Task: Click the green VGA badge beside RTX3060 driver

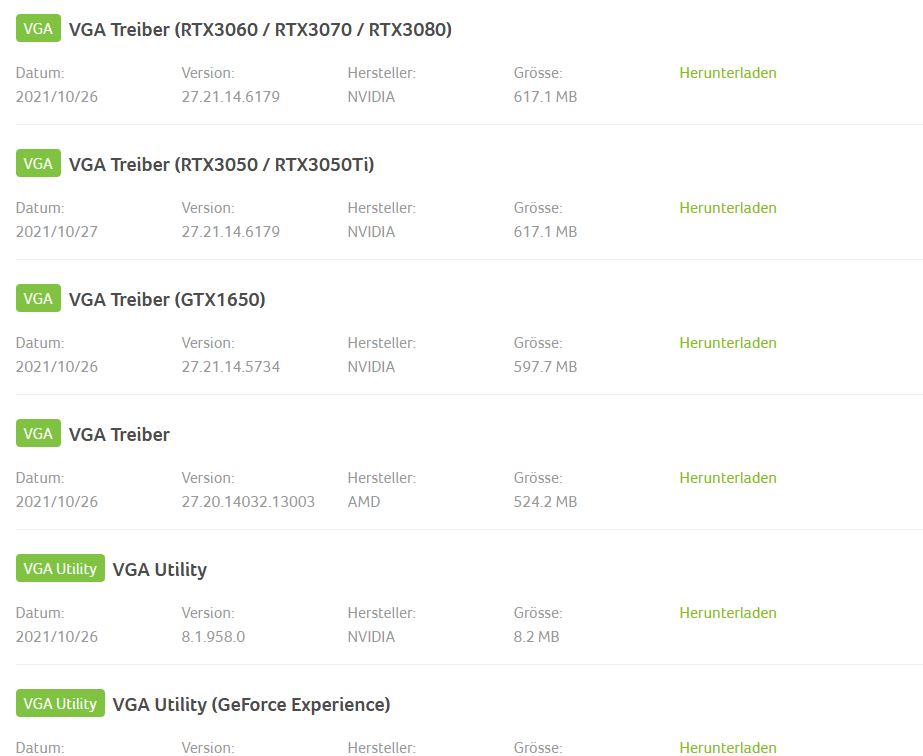Action: point(38,29)
